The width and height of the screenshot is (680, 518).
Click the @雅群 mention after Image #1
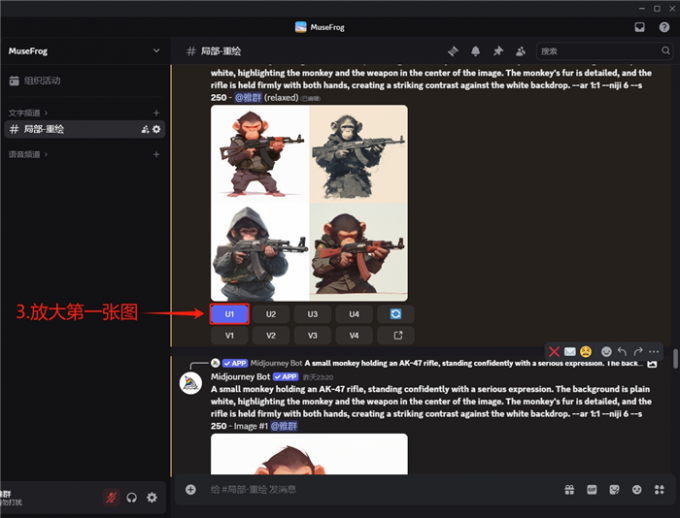pos(284,426)
